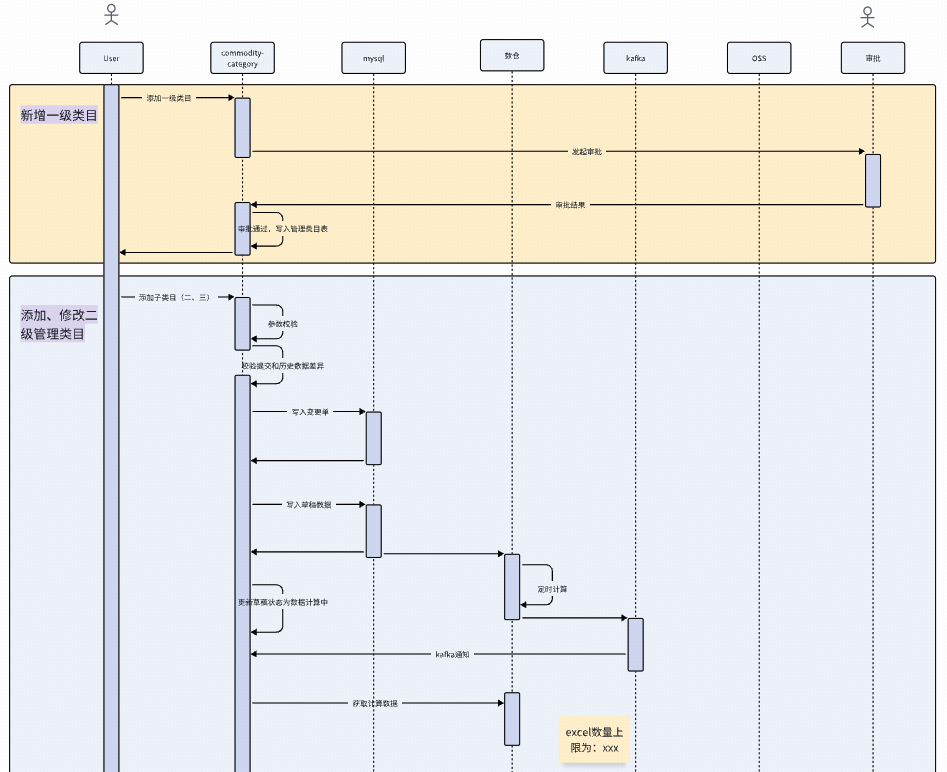Select commodity-category activation bar receiving 添加子类目

(242, 324)
